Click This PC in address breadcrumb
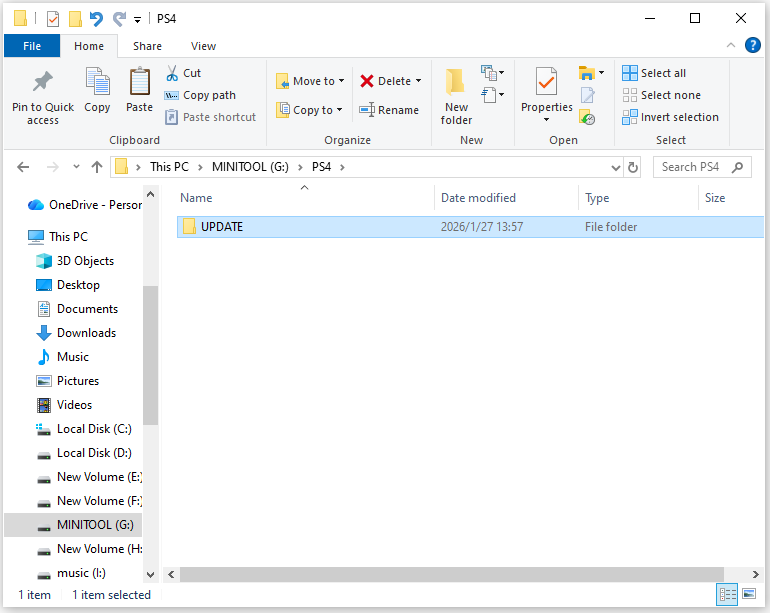 (169, 167)
